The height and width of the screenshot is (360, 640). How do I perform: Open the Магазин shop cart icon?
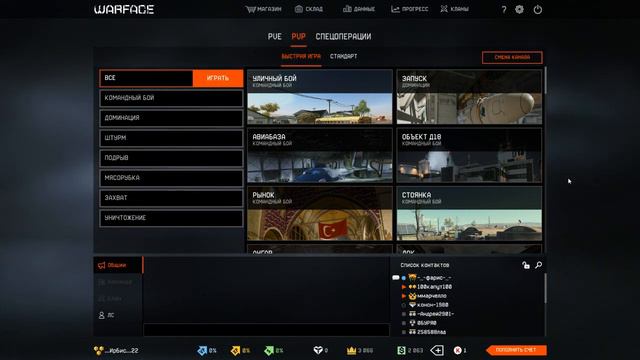coord(250,9)
